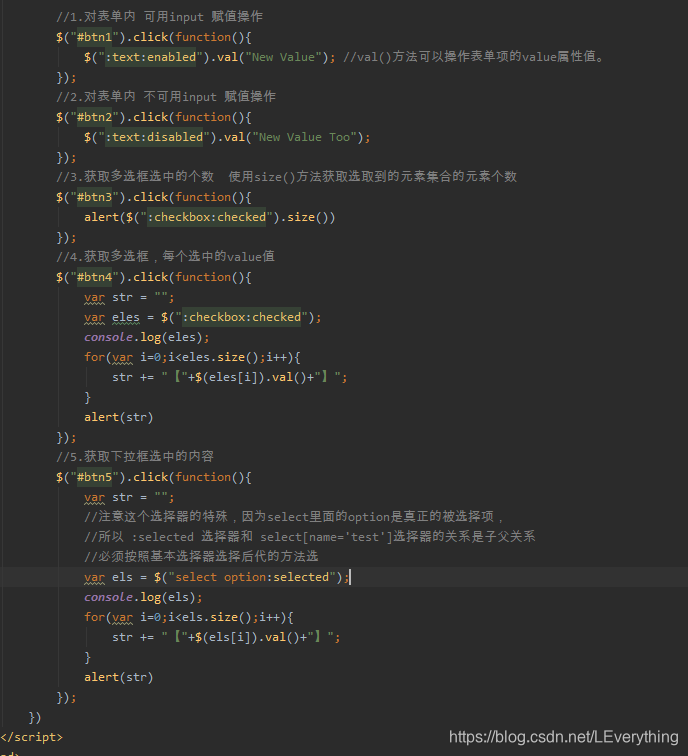This screenshot has height=756, width=688.
Task: Click the comment mentioning select[name='test']
Action: pyautogui.click(x=310, y=537)
